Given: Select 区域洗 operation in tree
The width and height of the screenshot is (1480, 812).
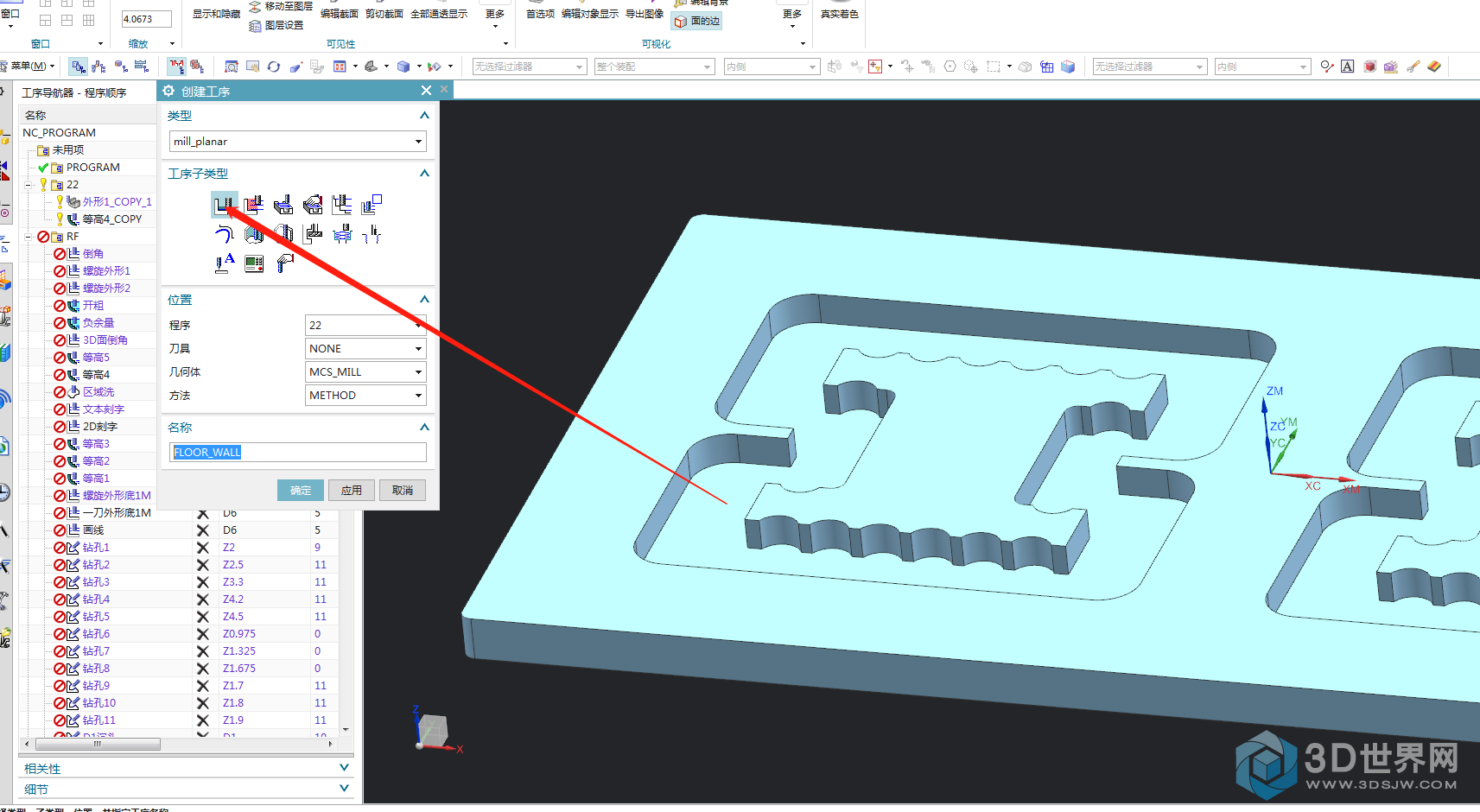Looking at the screenshot, I should (x=98, y=391).
